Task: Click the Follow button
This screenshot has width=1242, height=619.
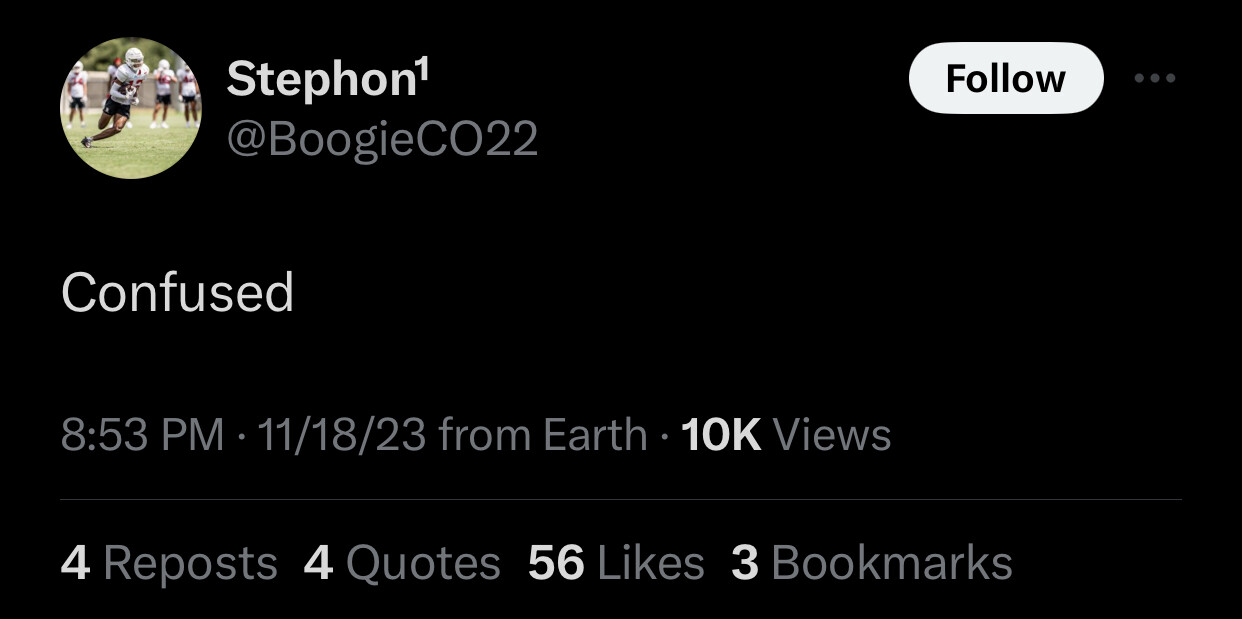Action: [1006, 78]
